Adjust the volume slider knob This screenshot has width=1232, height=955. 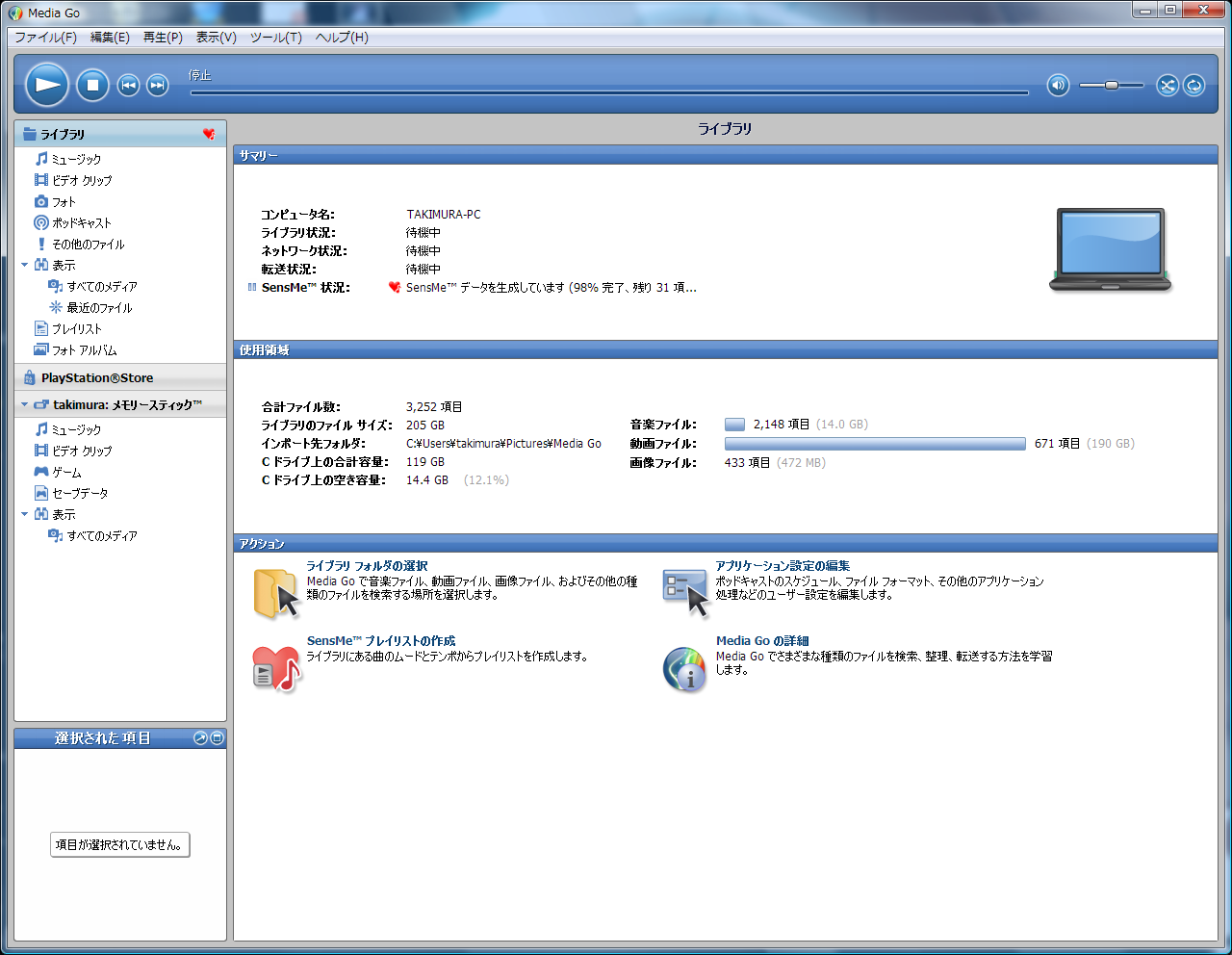click(1112, 85)
